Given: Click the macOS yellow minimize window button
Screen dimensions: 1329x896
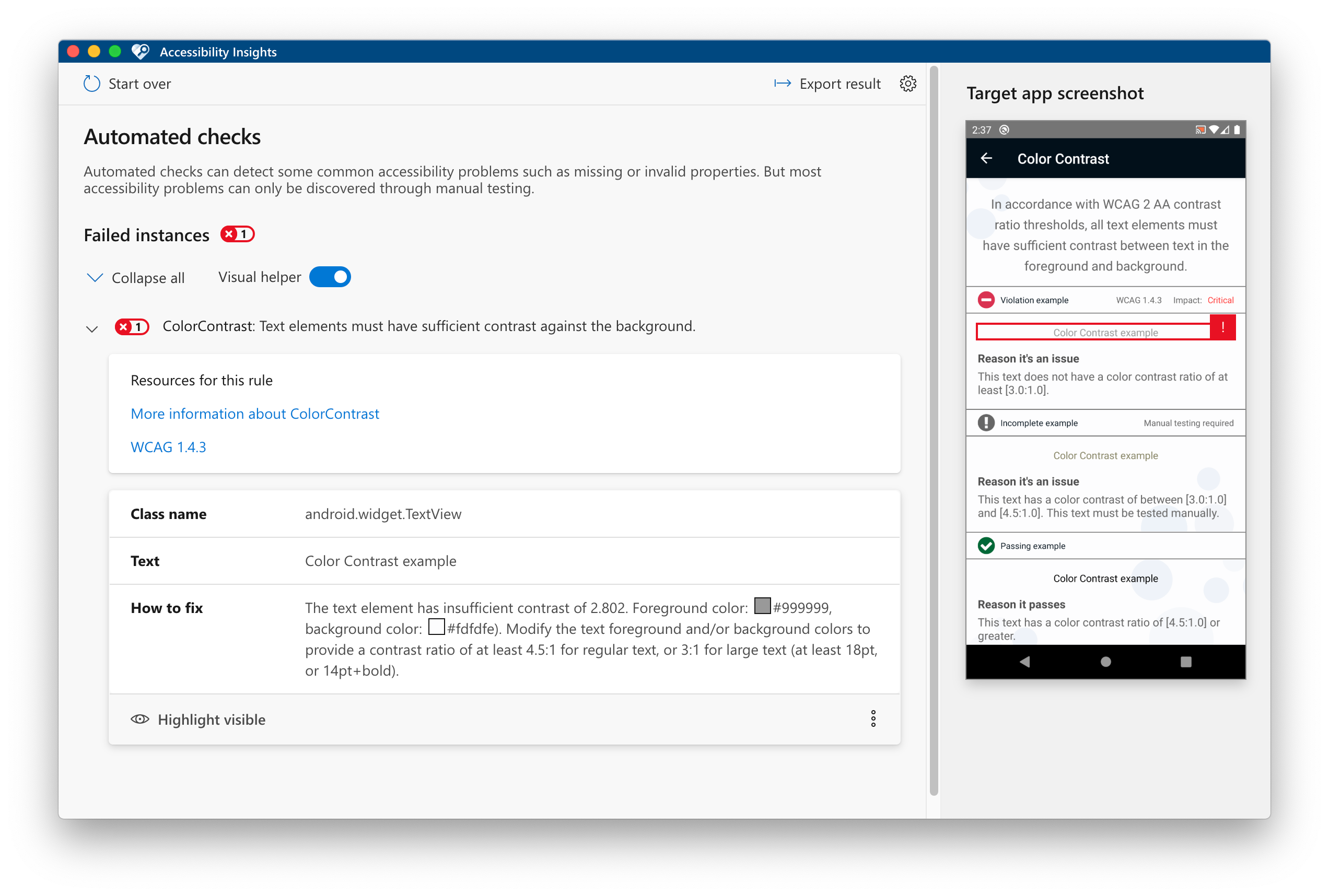Looking at the screenshot, I should pyautogui.click(x=94, y=51).
